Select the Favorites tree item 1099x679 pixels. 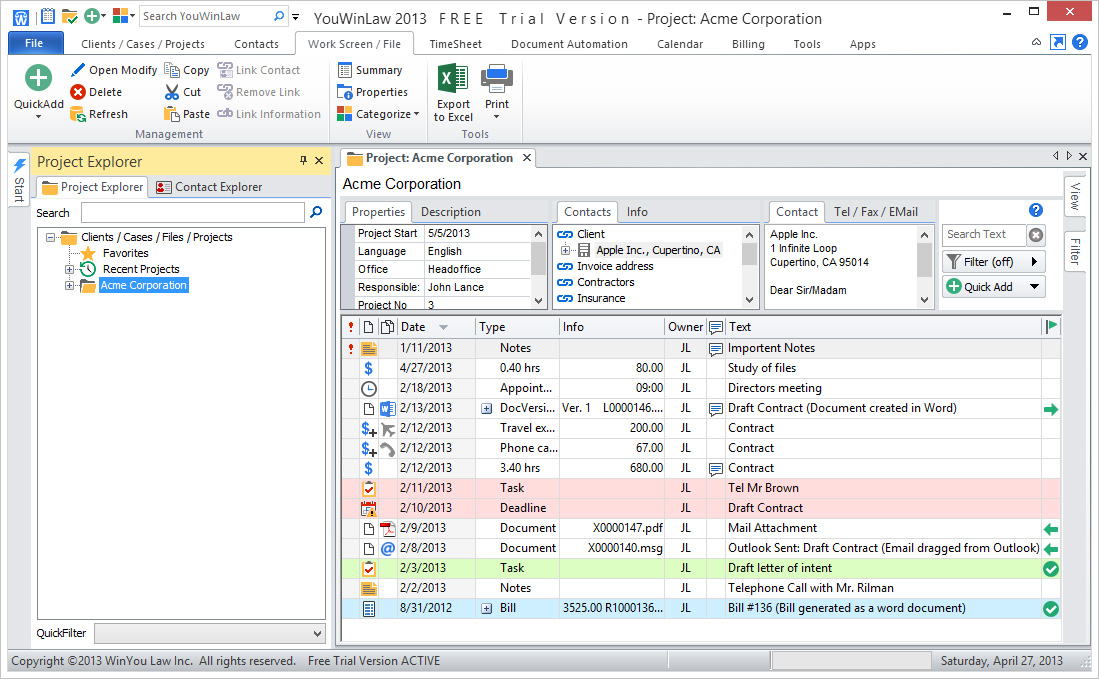point(125,253)
